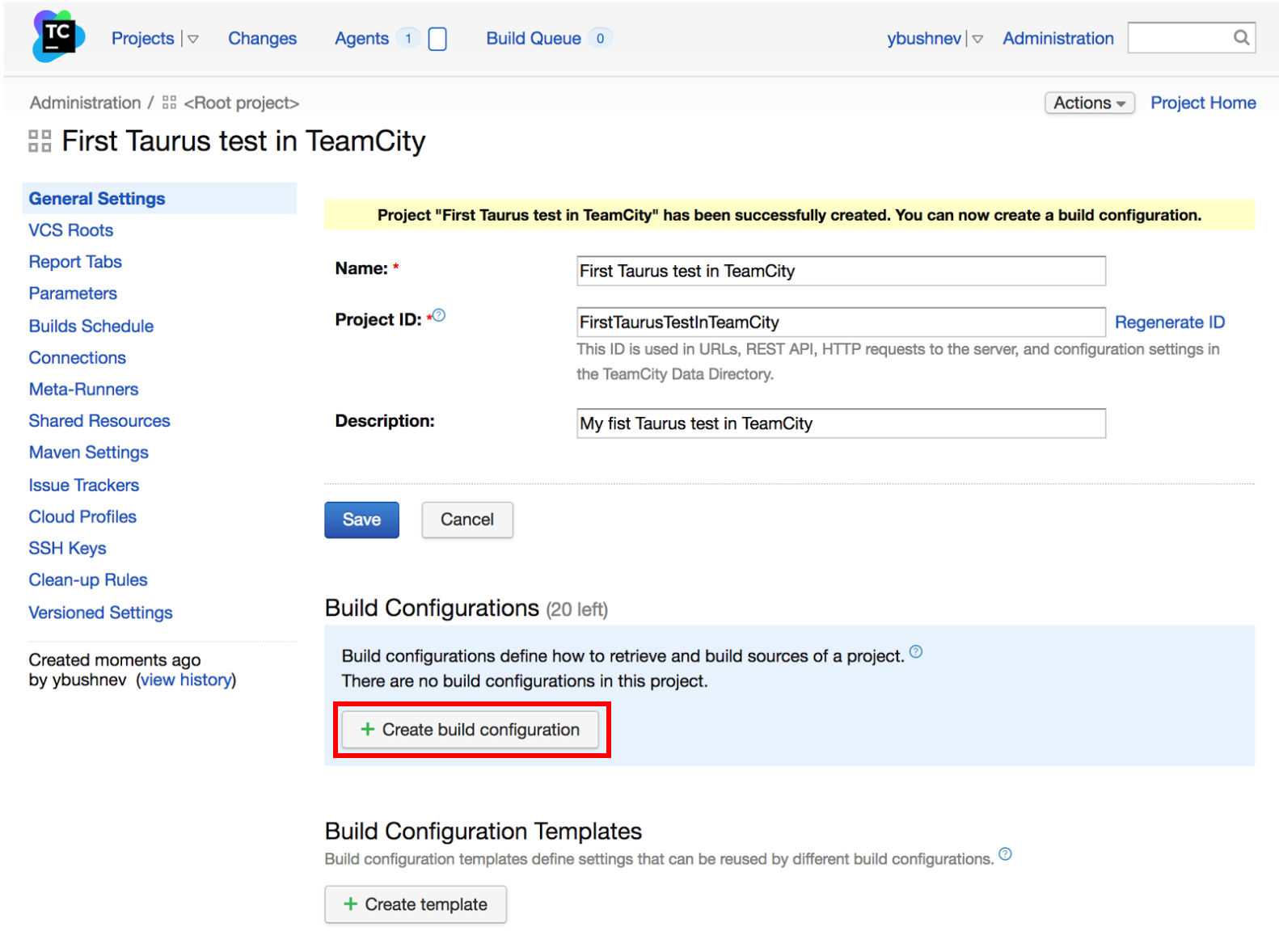
Task: Click the Agents count badge
Action: 408,38
